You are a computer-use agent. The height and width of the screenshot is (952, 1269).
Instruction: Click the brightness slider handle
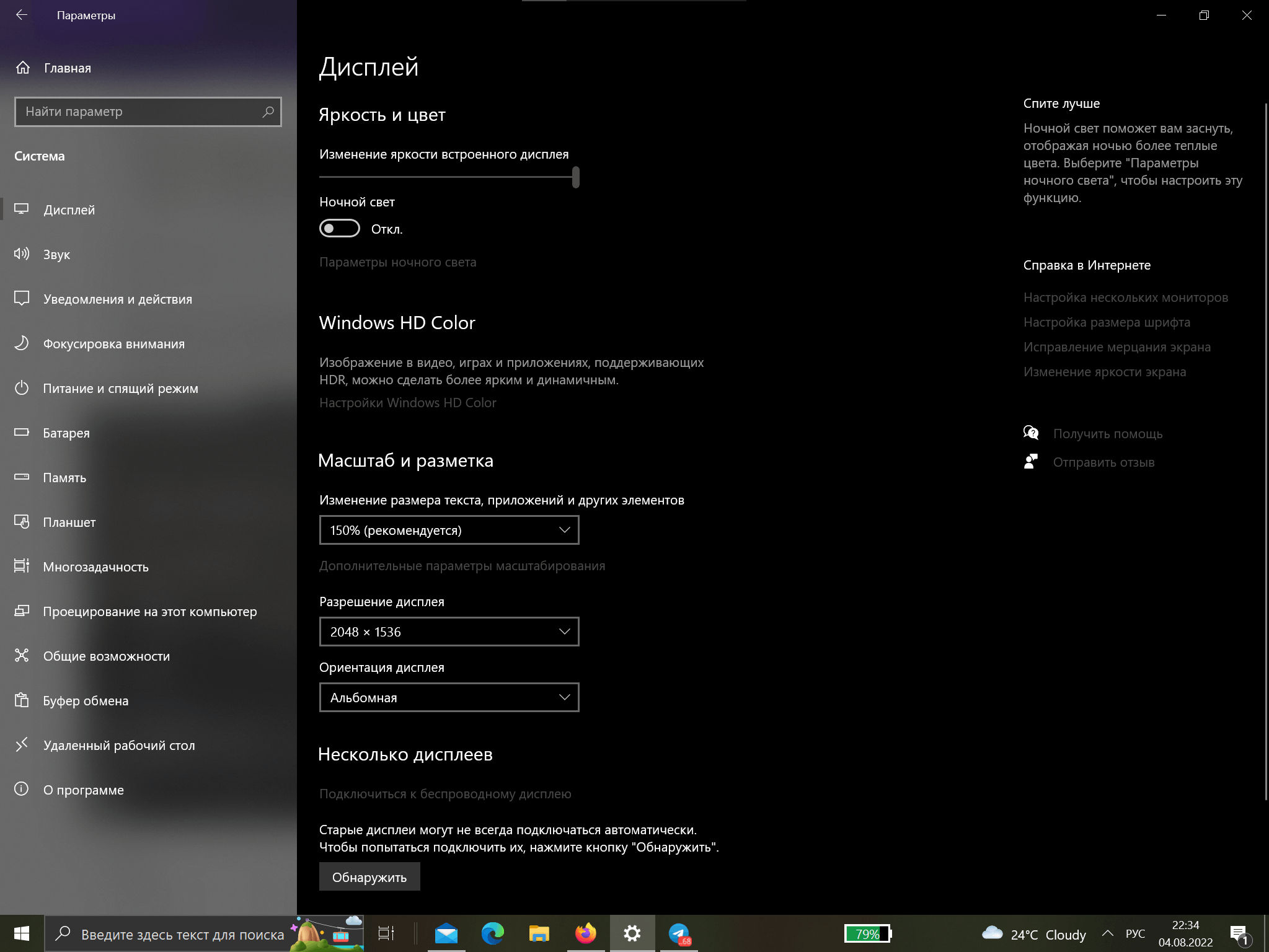pos(576,177)
